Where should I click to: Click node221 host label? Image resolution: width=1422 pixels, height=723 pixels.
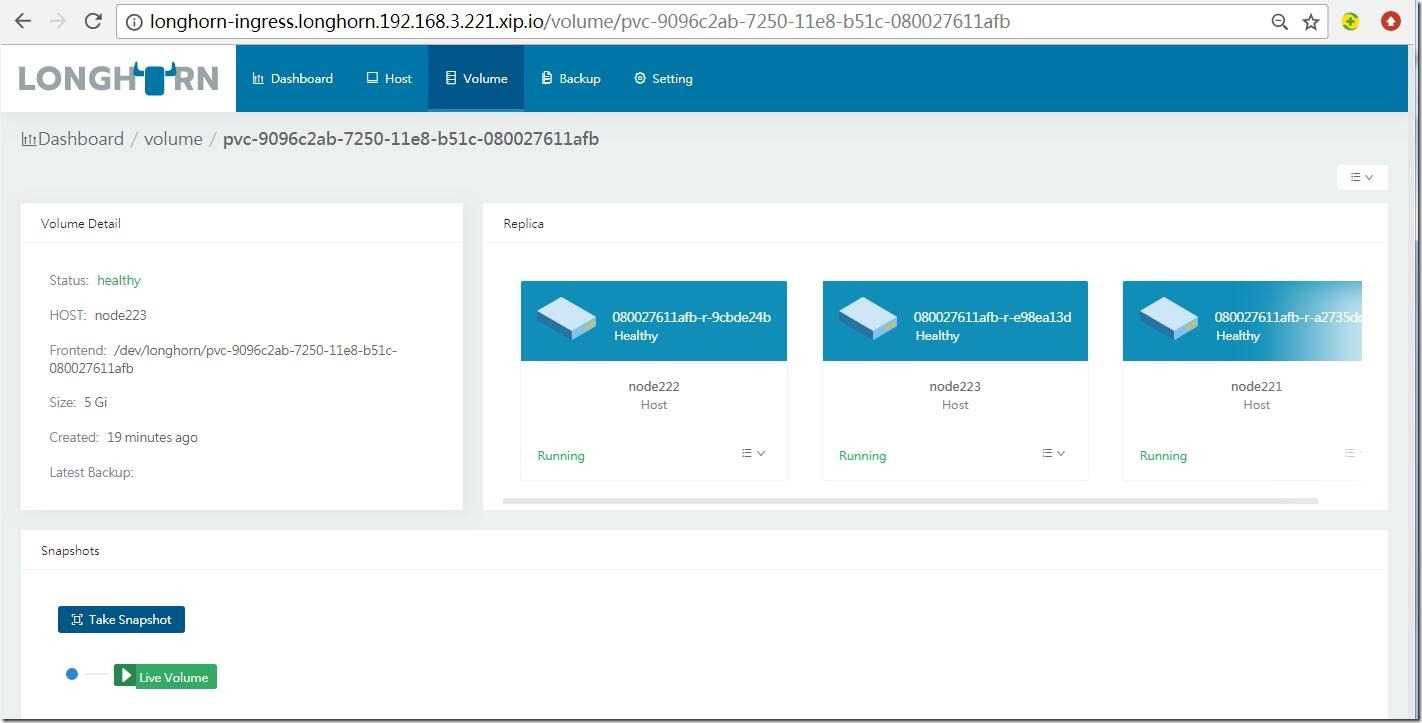click(1256, 386)
